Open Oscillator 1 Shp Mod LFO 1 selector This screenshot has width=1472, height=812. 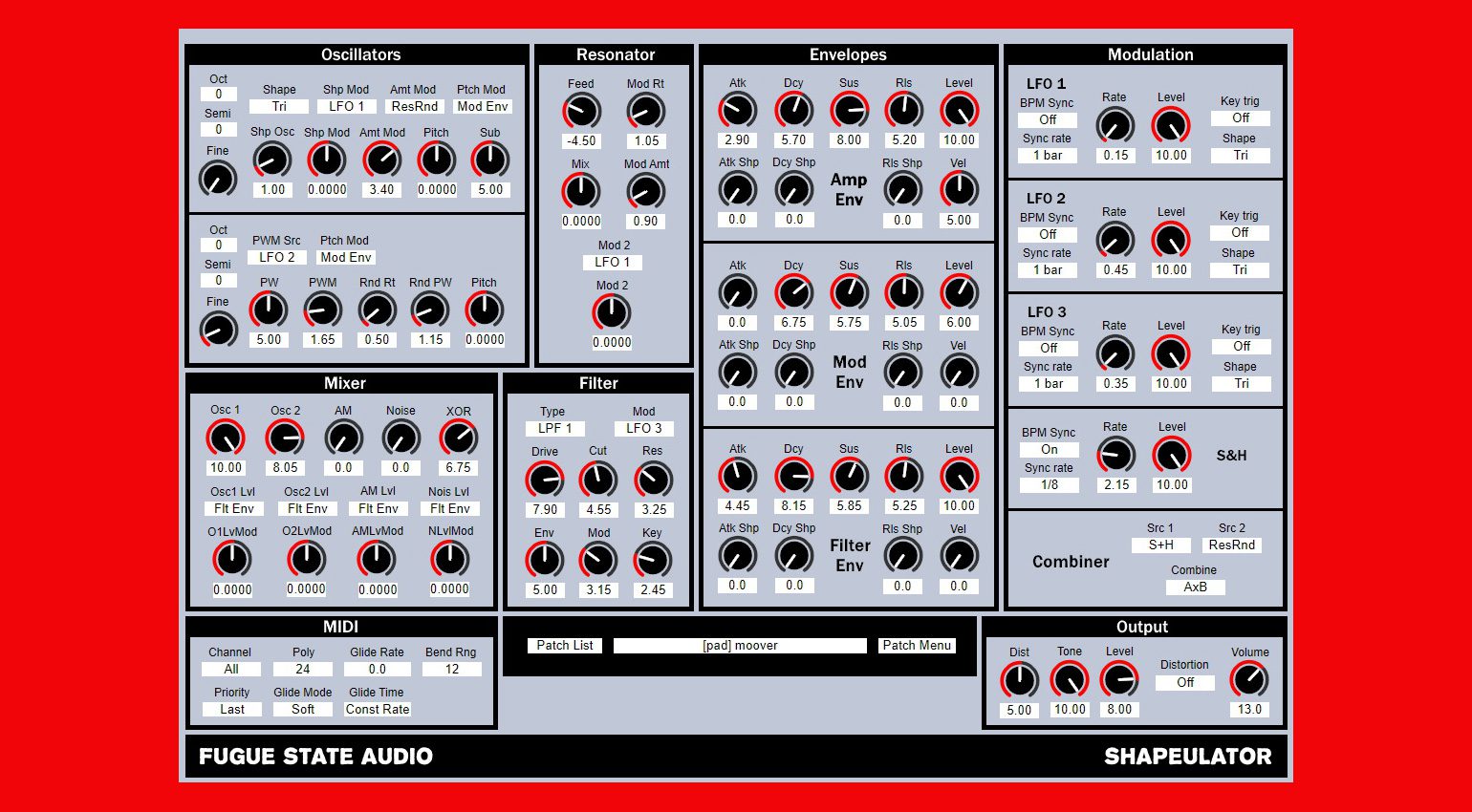tap(346, 106)
